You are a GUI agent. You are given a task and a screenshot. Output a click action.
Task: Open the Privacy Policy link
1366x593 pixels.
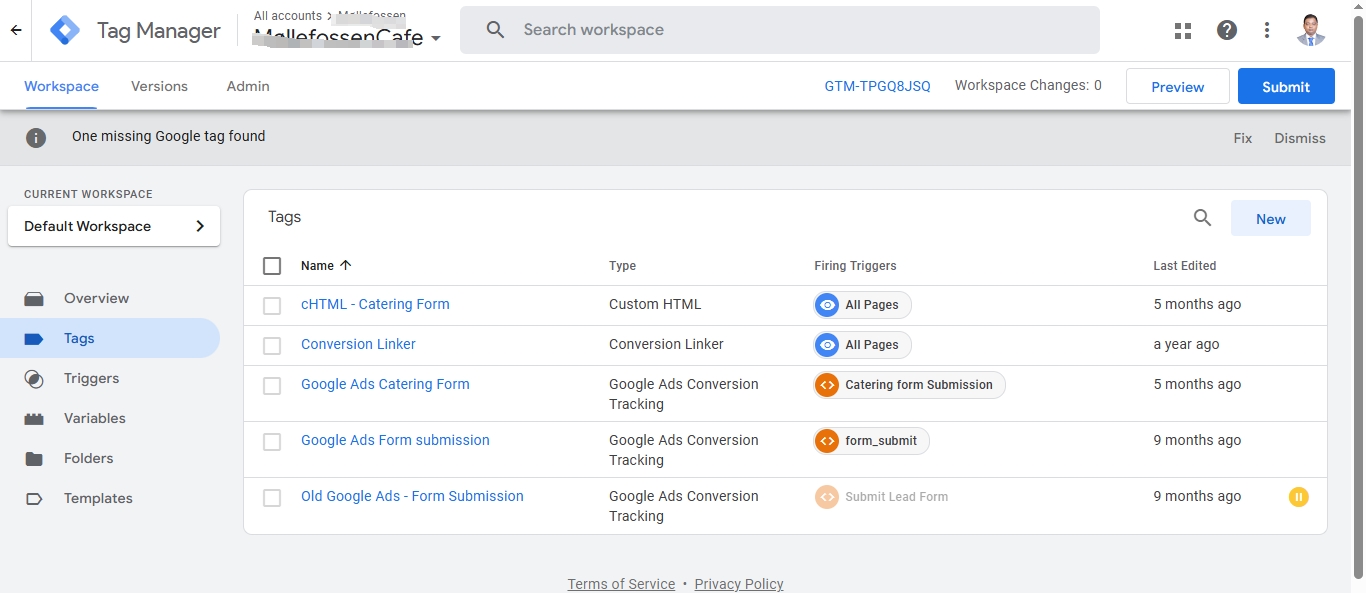(x=739, y=584)
